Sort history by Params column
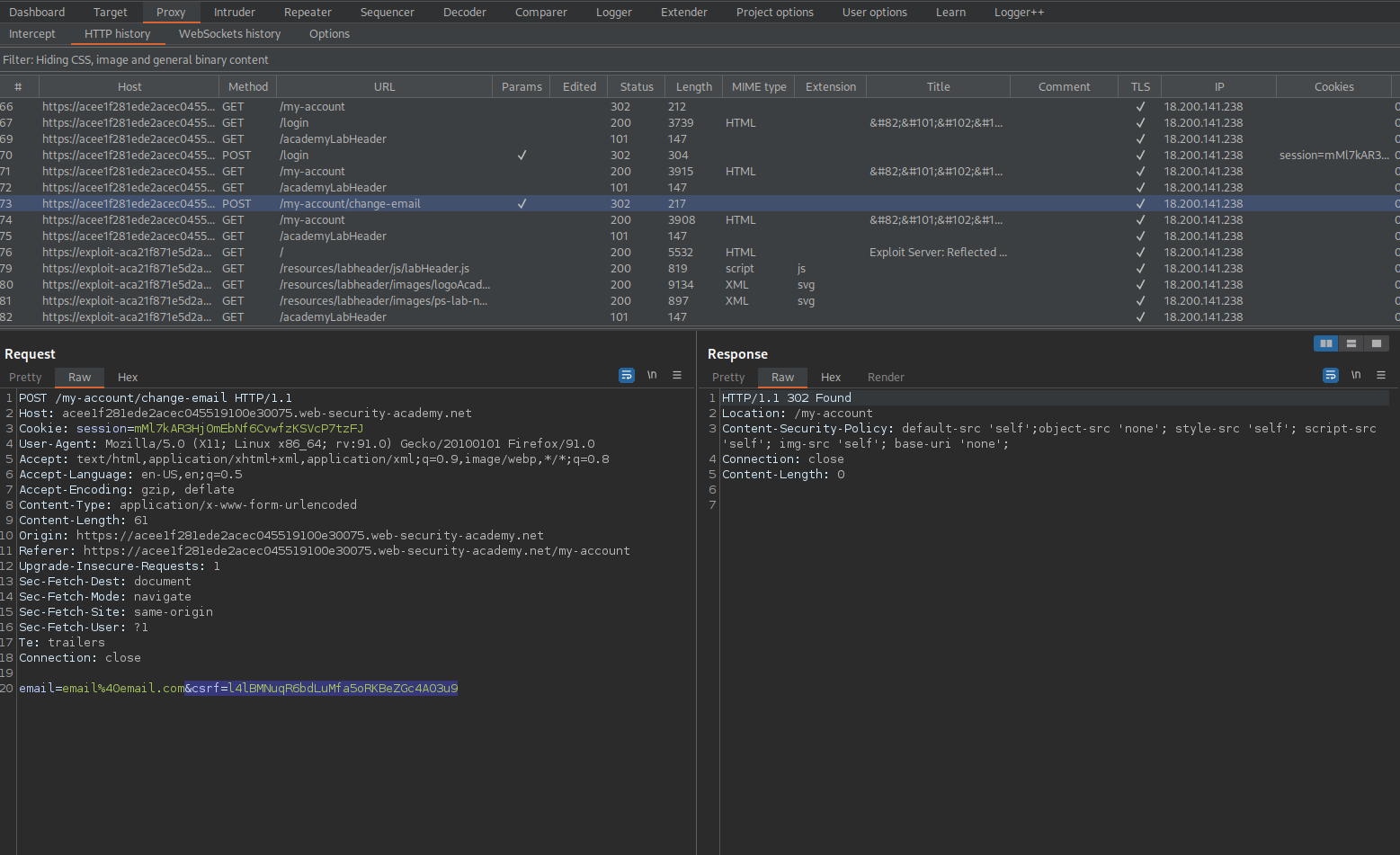Viewport: 1400px width, 855px height. tap(522, 86)
